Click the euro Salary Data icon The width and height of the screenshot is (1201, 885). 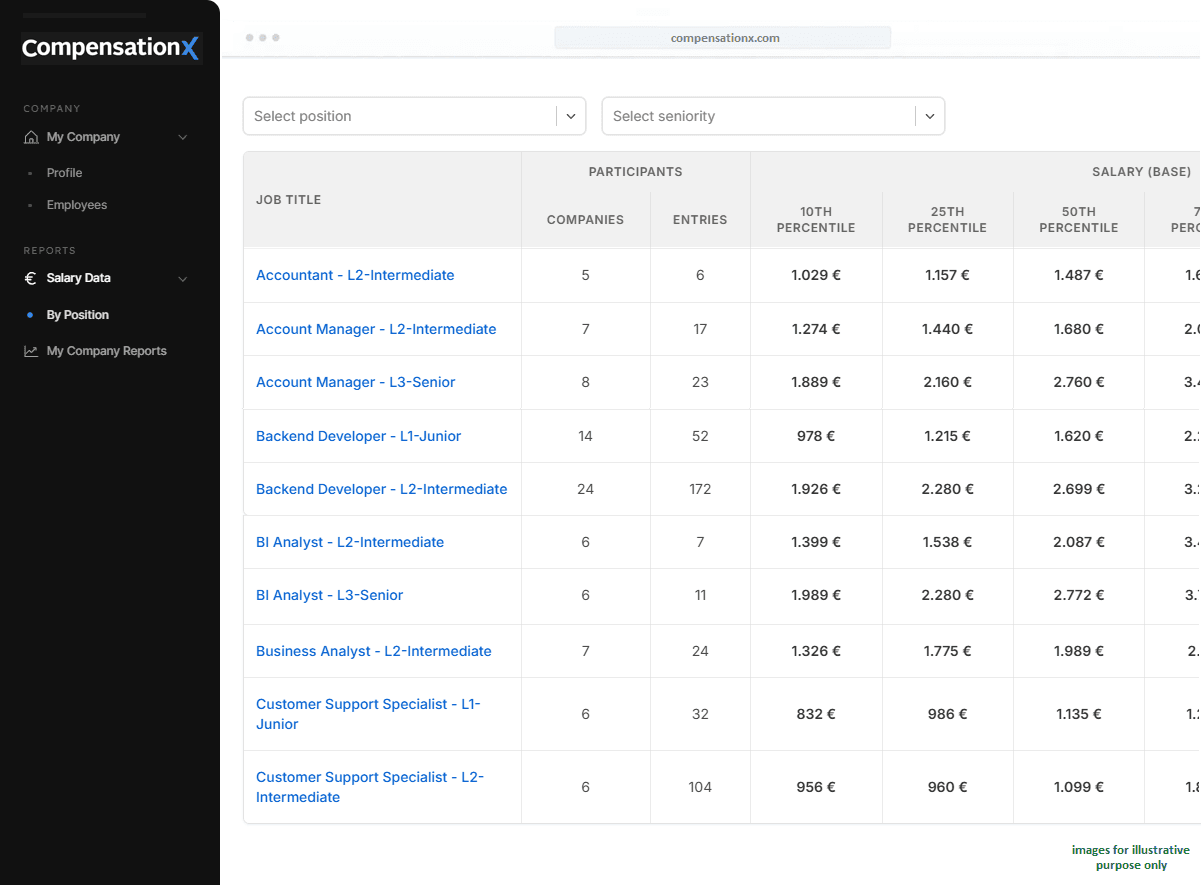[31, 279]
